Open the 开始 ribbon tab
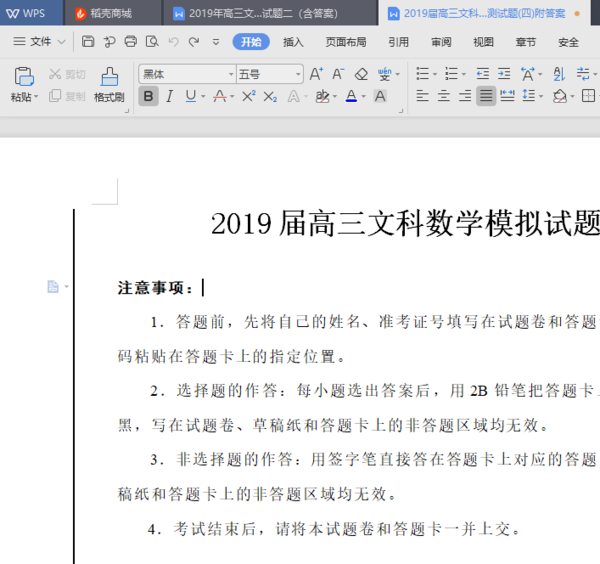600x564 pixels. (251, 41)
